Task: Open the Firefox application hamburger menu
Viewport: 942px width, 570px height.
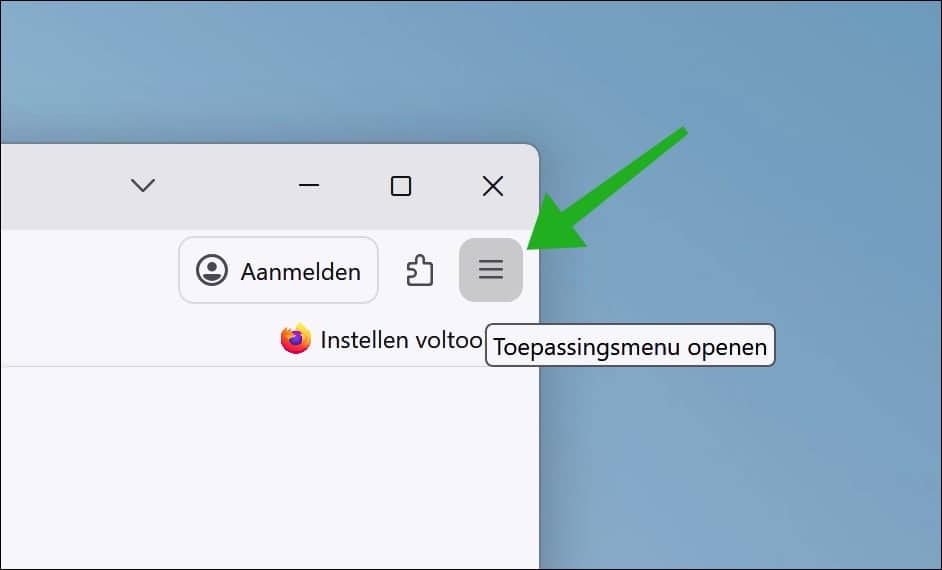Action: coord(491,270)
